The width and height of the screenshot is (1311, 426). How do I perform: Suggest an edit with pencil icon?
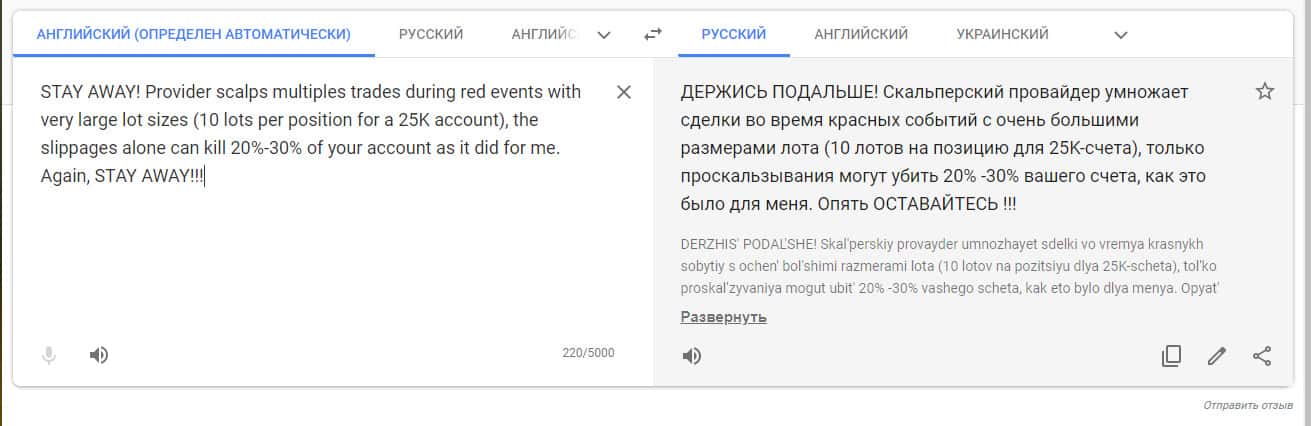[x=1216, y=356]
